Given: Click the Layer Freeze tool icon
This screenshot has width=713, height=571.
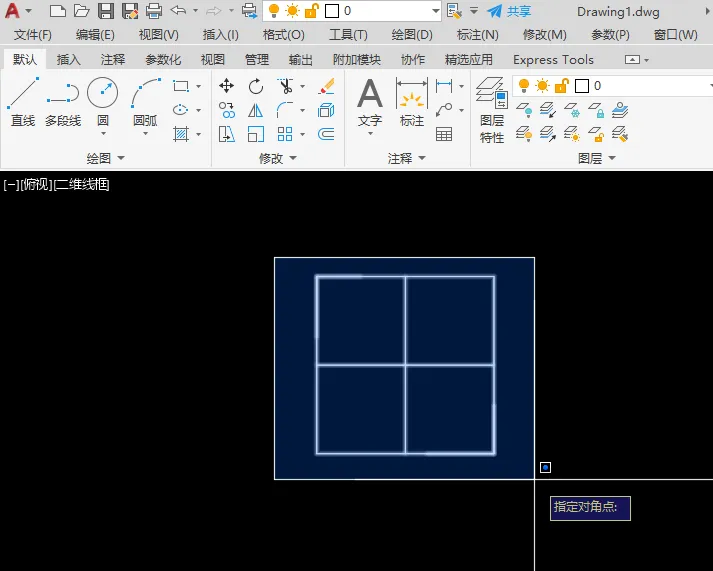Looking at the screenshot, I should pos(572,110).
